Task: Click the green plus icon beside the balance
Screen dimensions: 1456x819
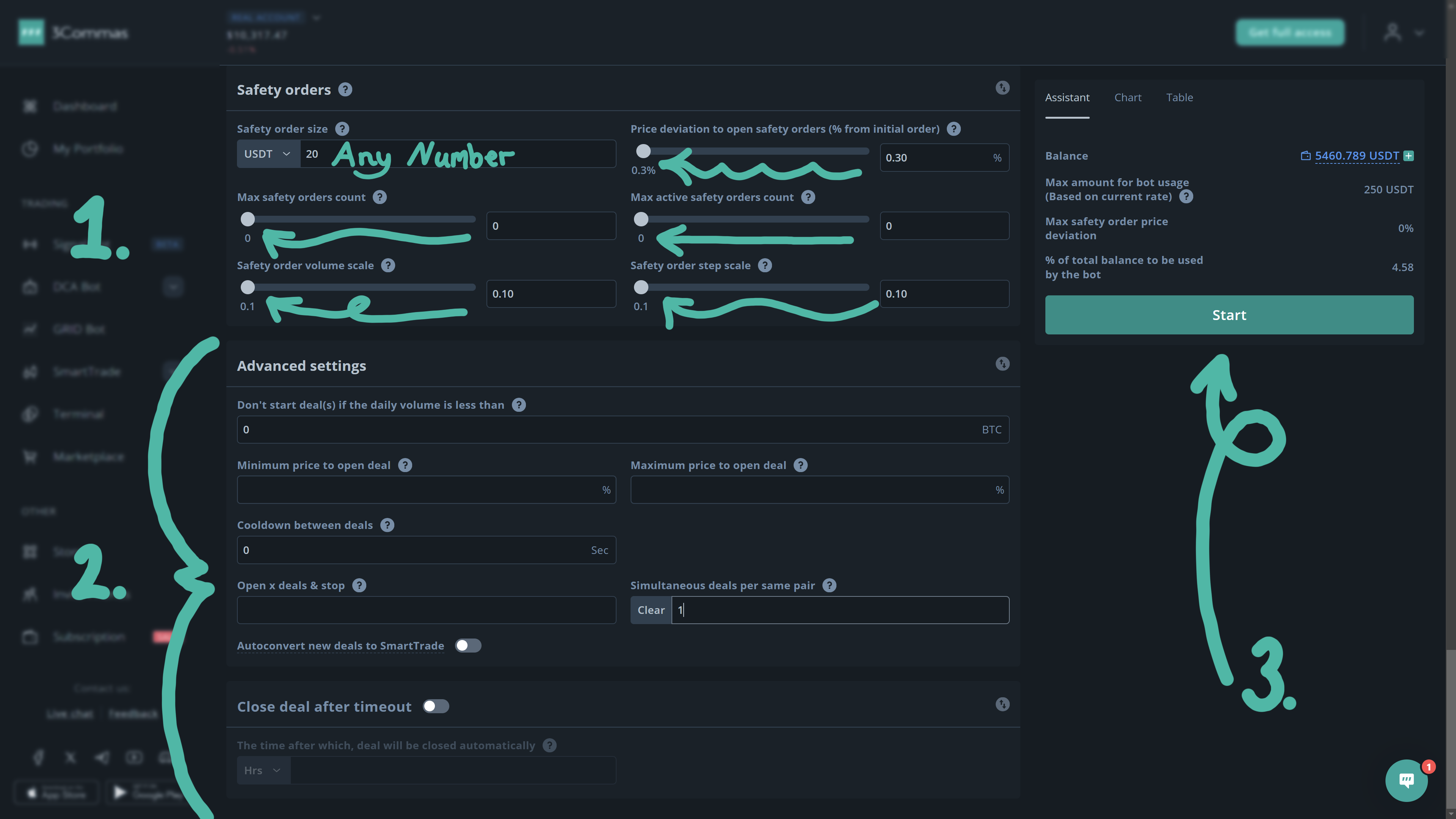Action: 1409,156
